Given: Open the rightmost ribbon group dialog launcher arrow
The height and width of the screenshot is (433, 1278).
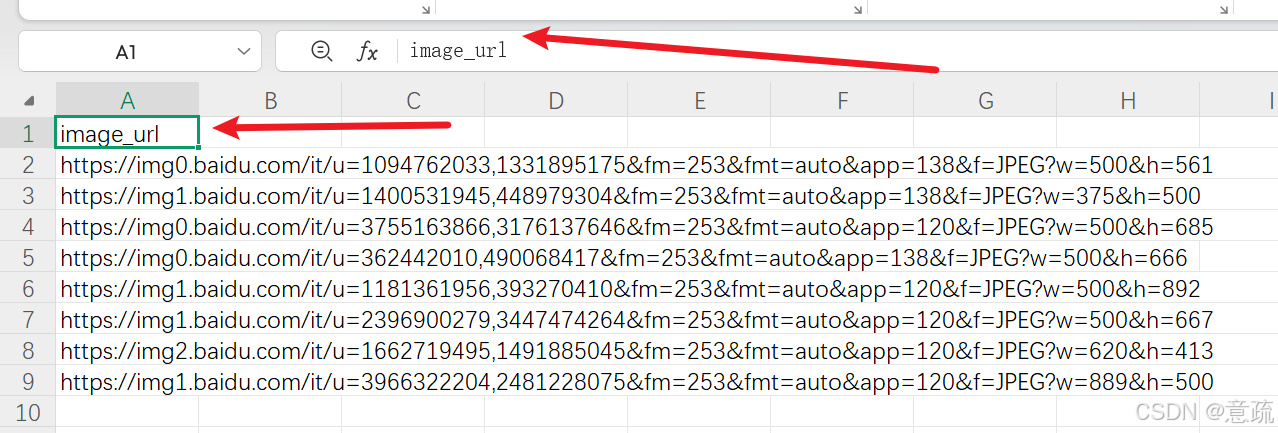Looking at the screenshot, I should (x=1224, y=8).
